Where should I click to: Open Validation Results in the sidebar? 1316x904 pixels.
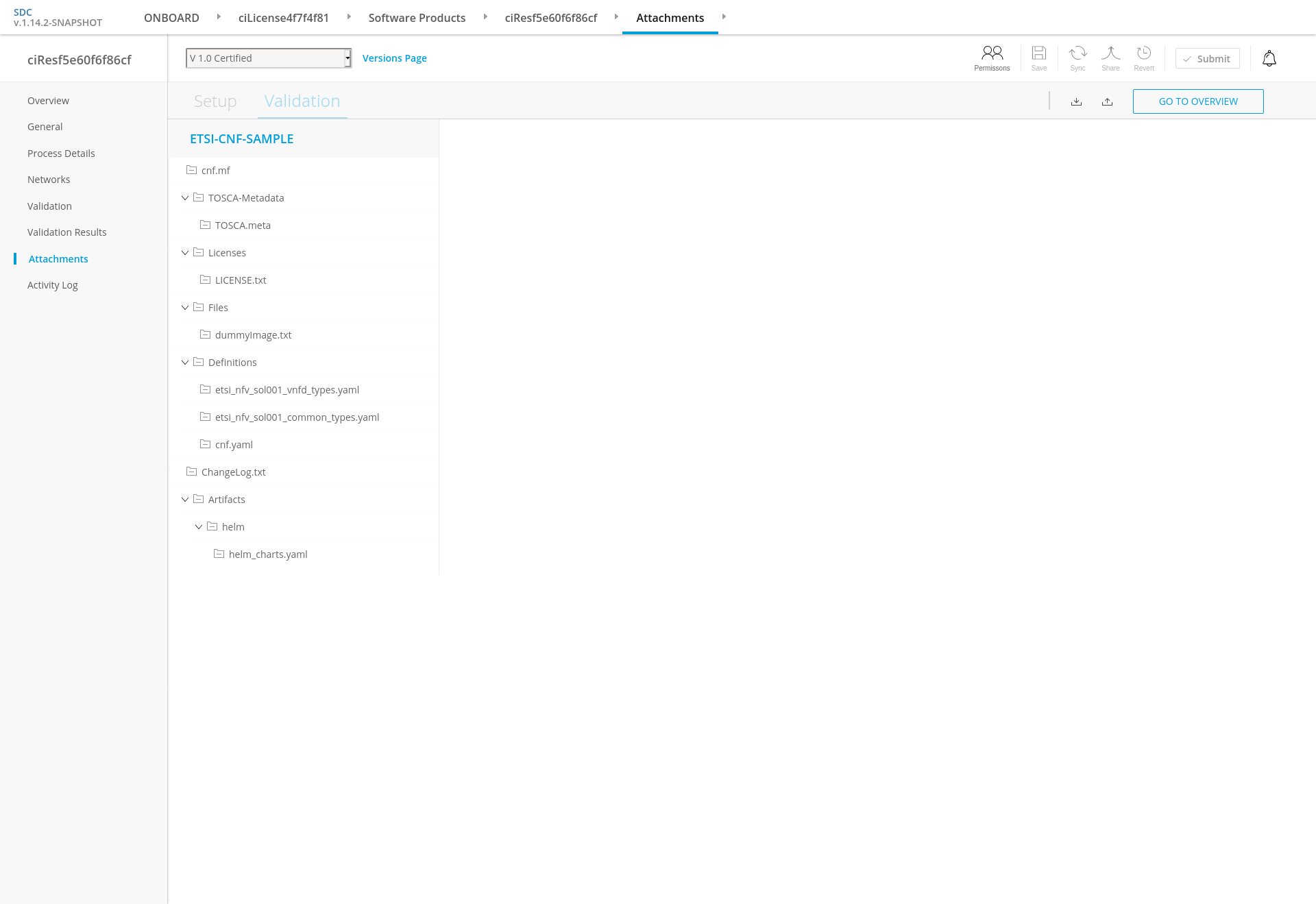pos(67,232)
